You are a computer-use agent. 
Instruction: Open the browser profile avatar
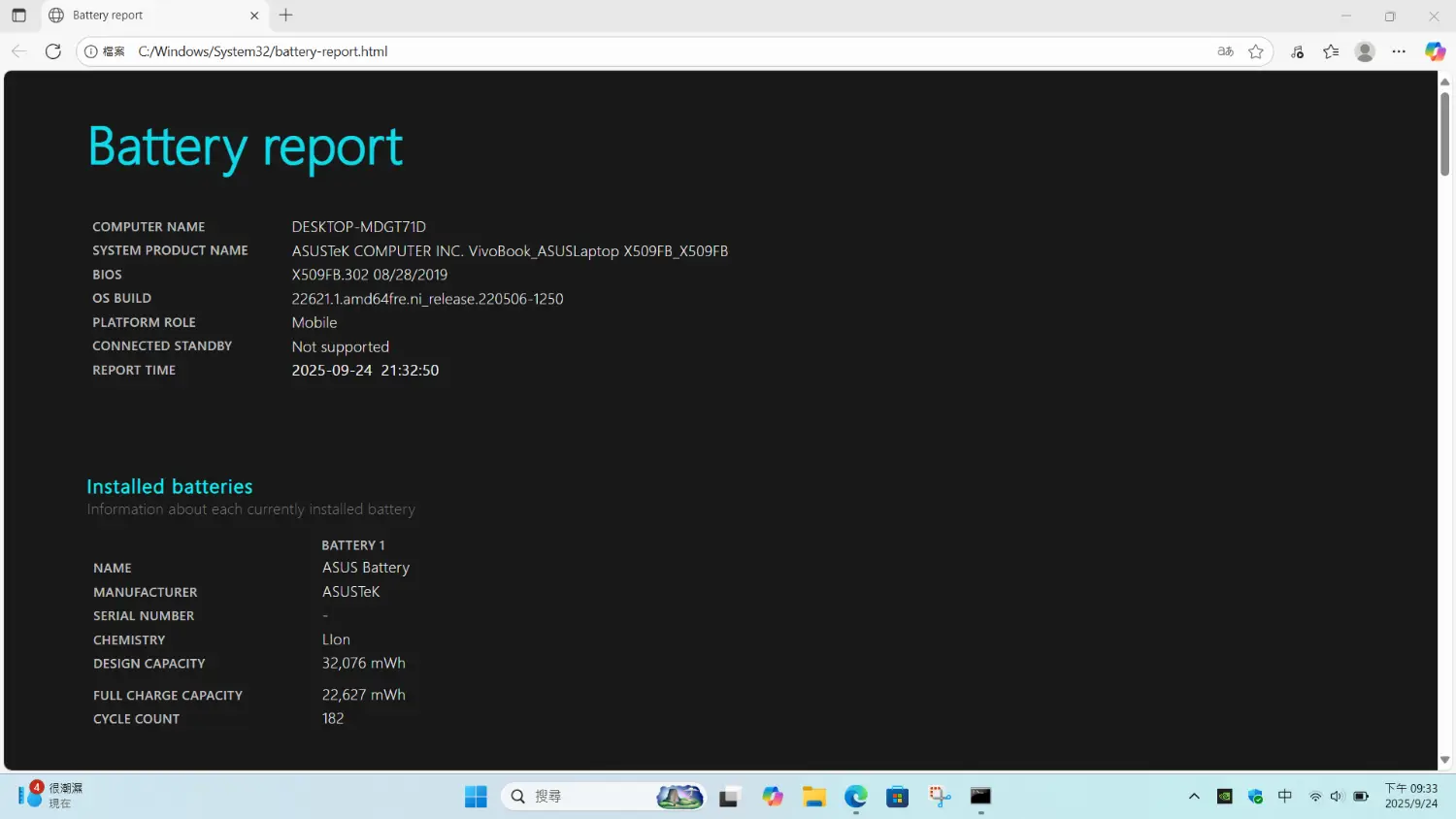pos(1365,51)
